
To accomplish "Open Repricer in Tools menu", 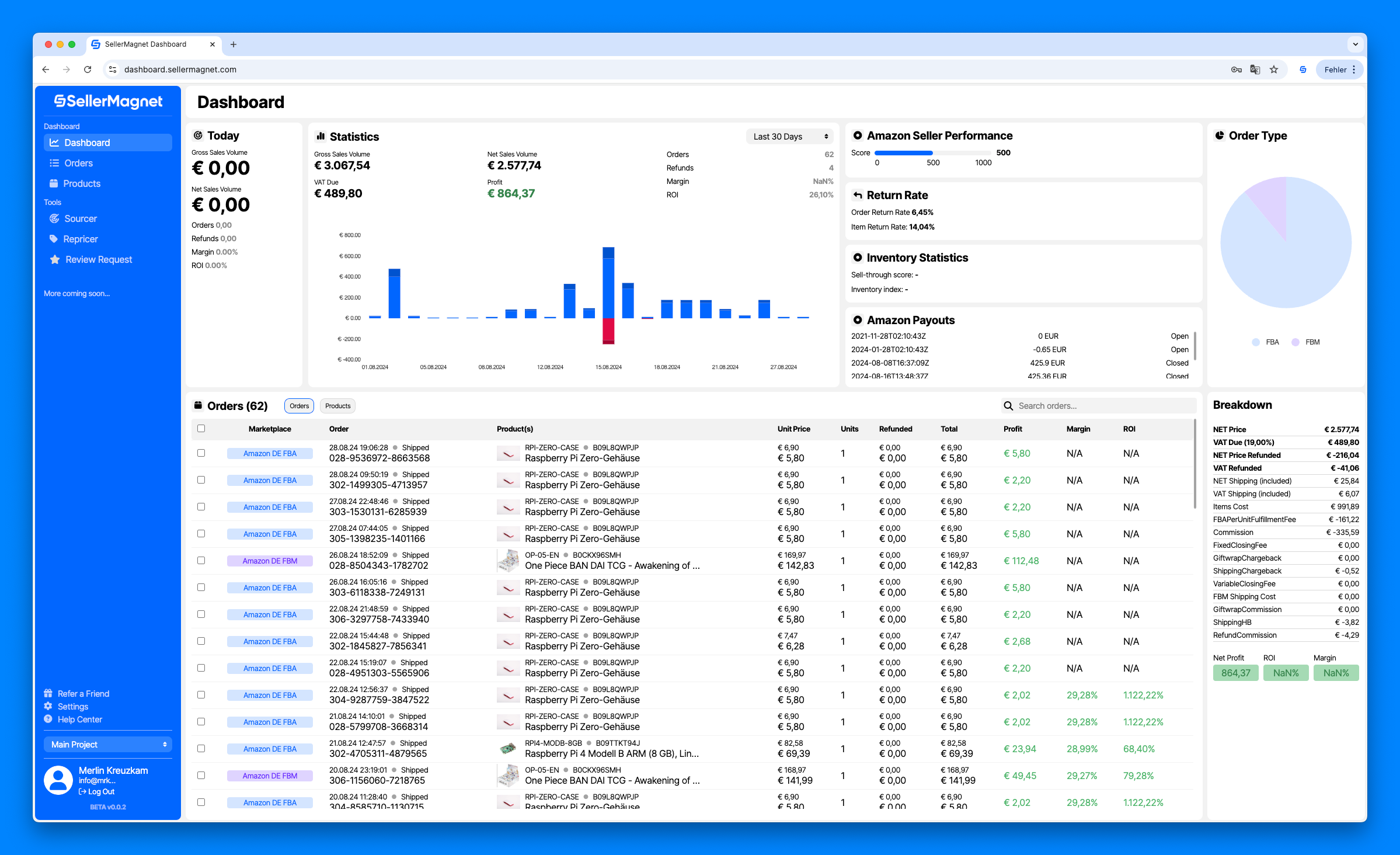I will [108, 239].
